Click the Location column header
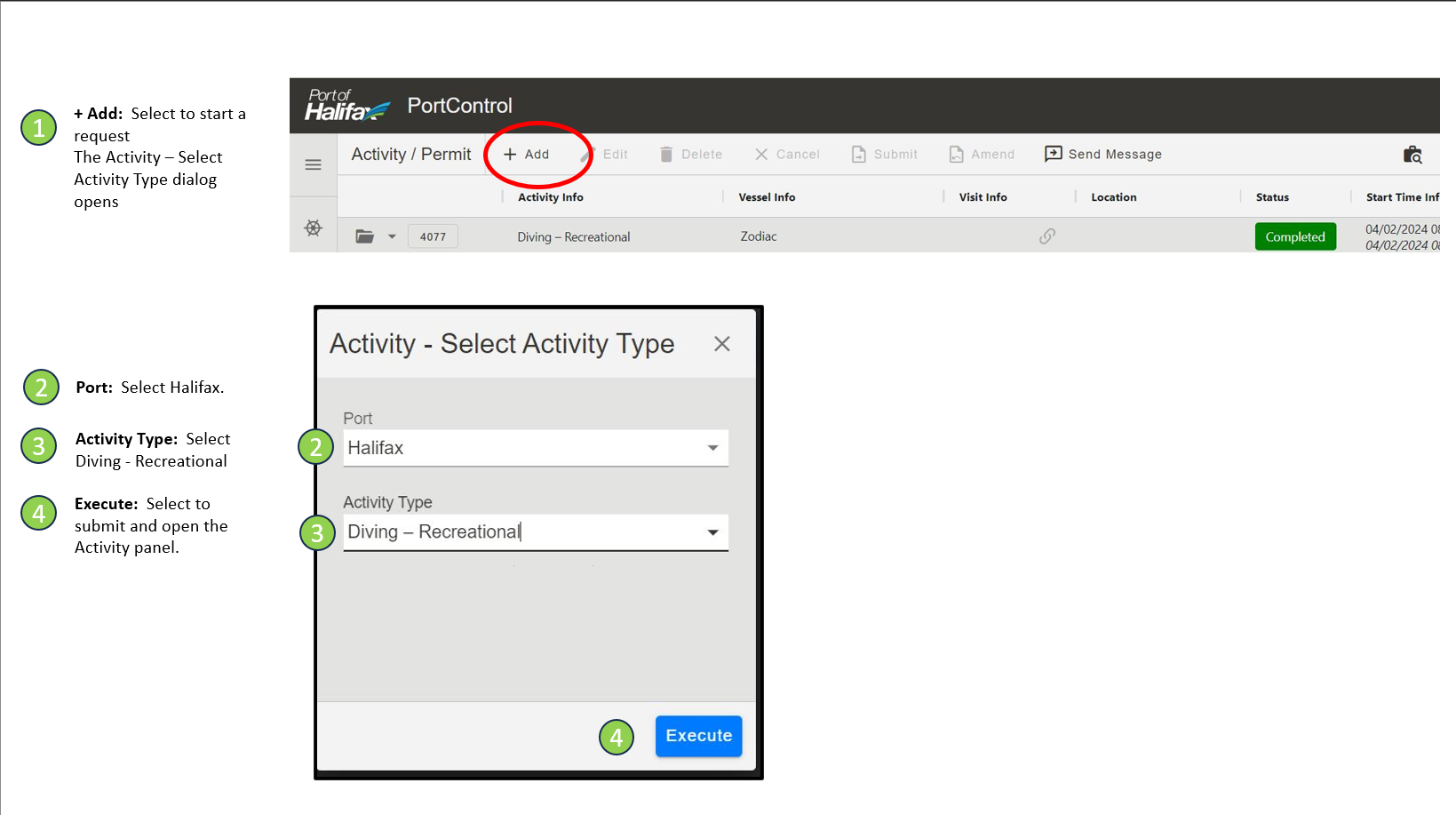 coord(1114,197)
